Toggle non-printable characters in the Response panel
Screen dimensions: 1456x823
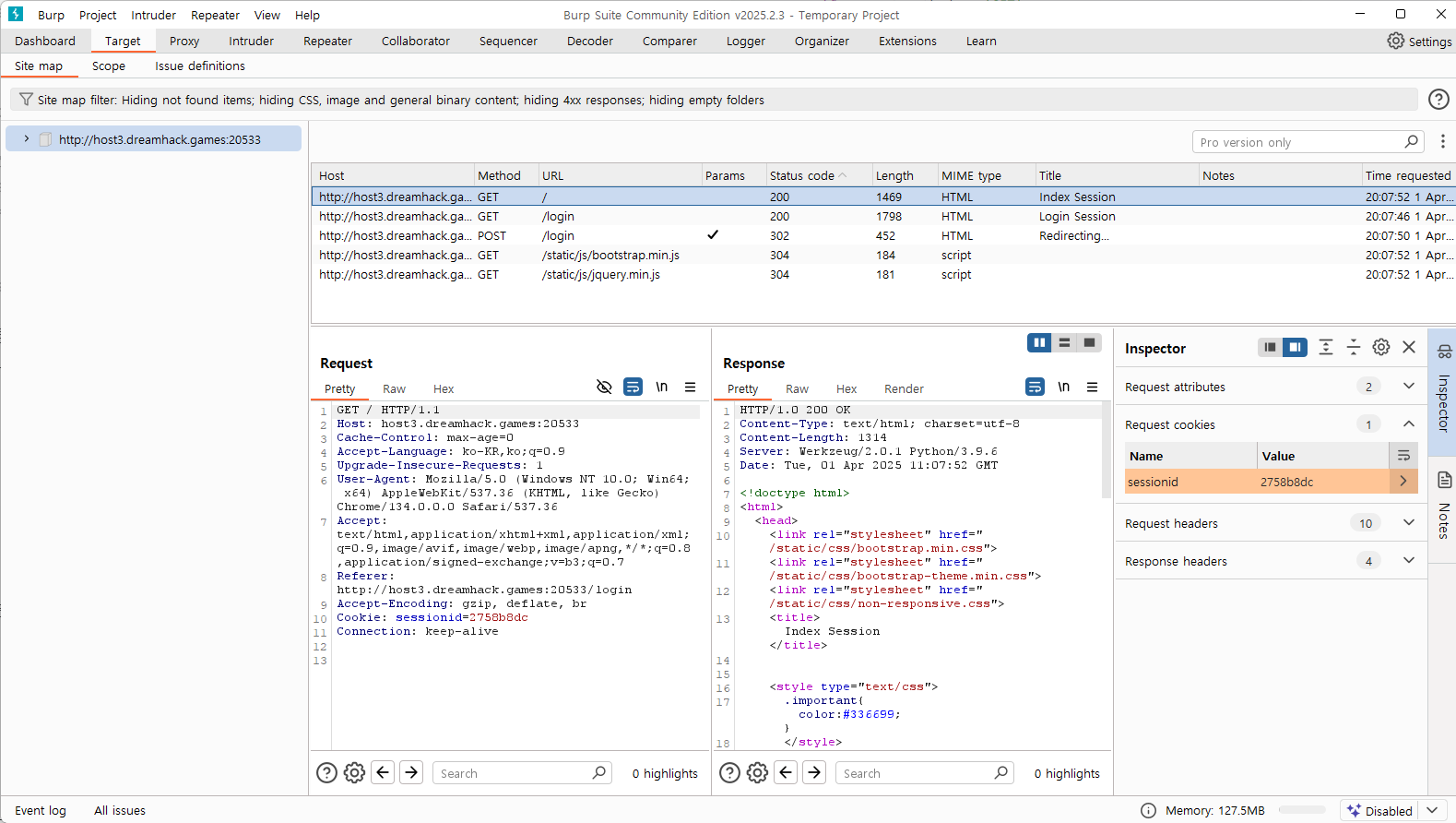coord(1063,388)
